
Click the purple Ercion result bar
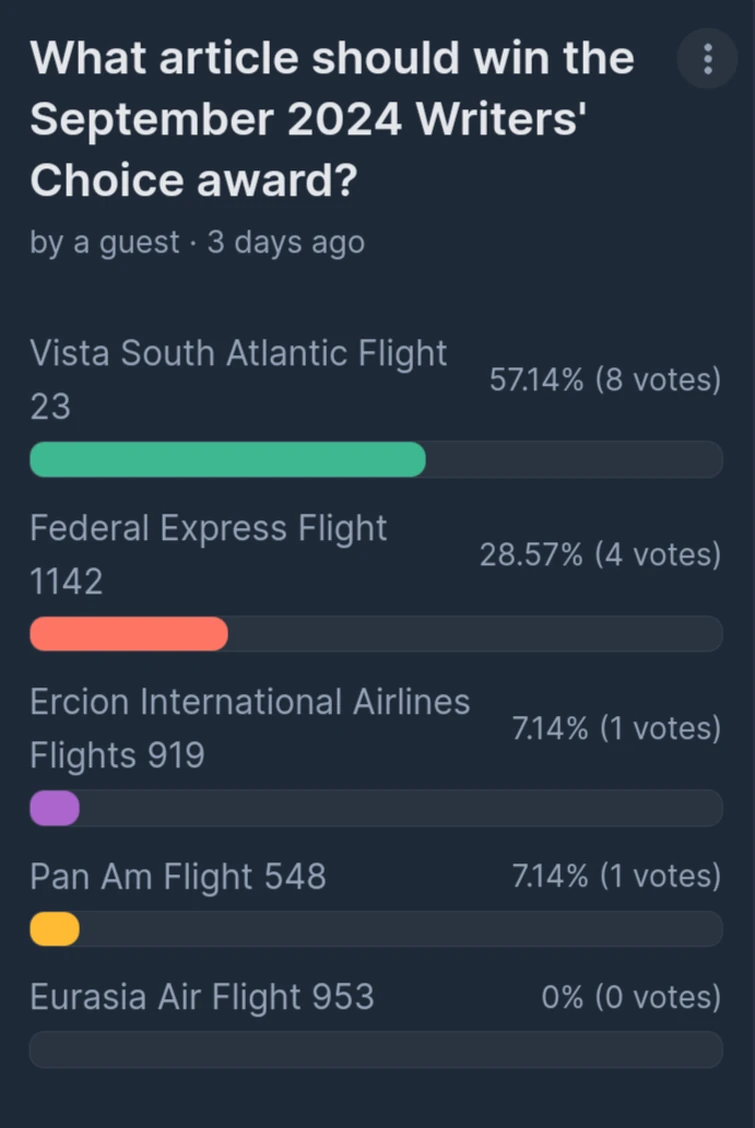(x=54, y=807)
